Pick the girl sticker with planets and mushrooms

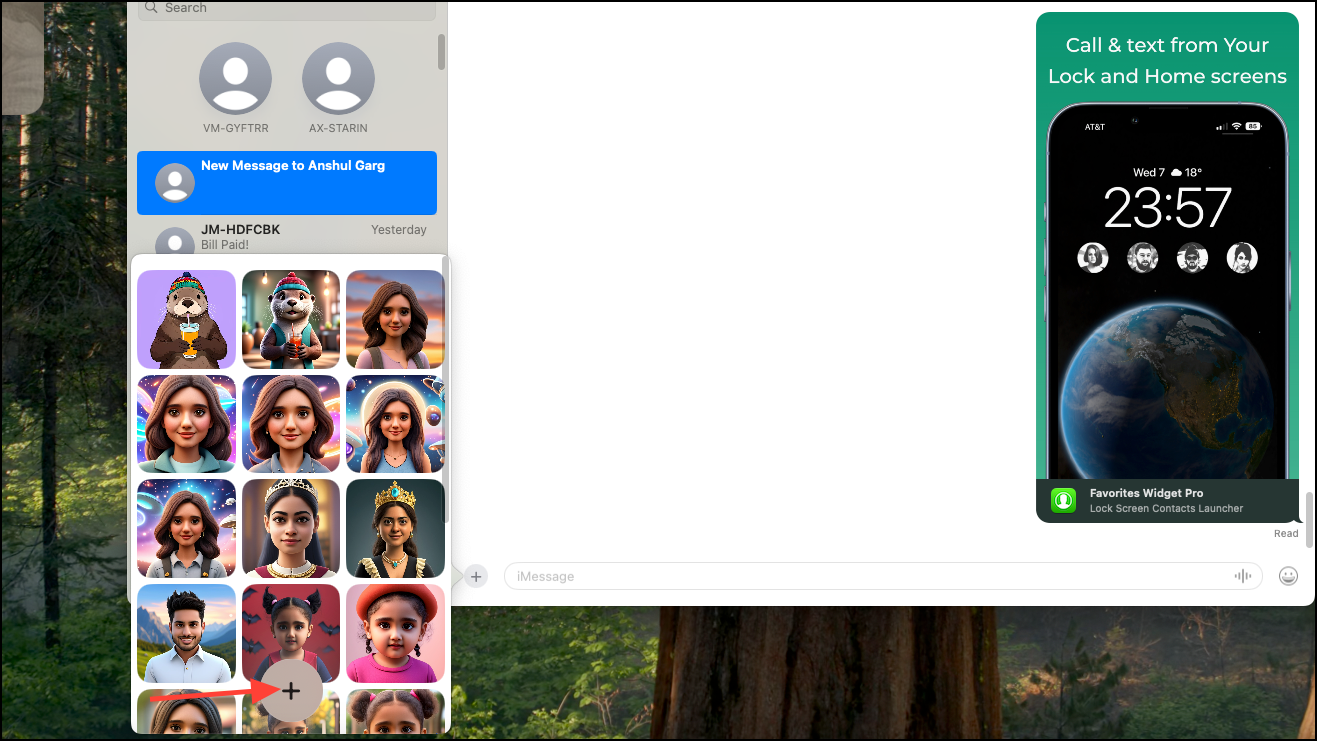click(395, 424)
